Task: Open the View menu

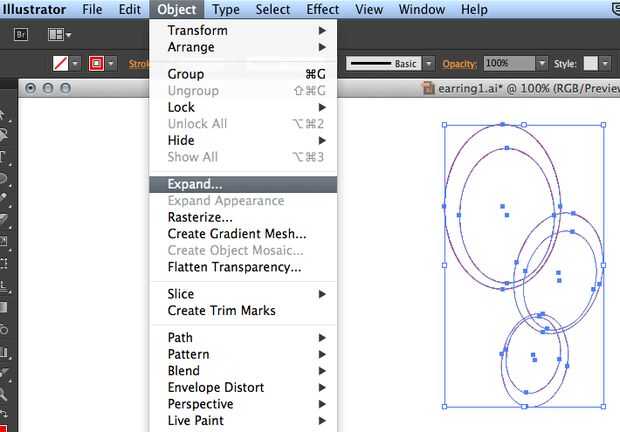Action: [x=369, y=9]
